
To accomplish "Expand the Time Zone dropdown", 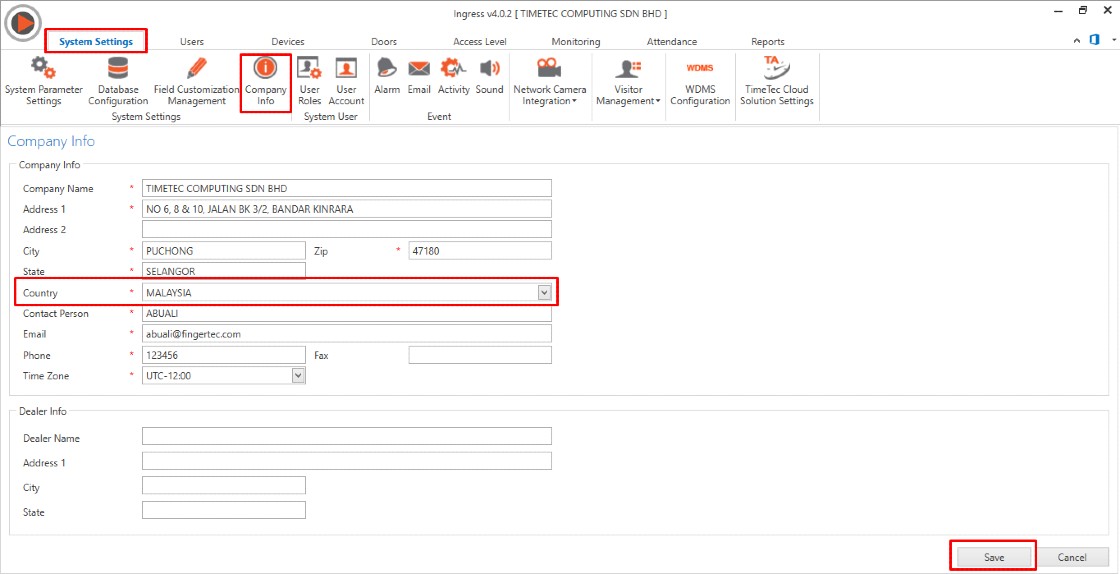I will pos(299,376).
